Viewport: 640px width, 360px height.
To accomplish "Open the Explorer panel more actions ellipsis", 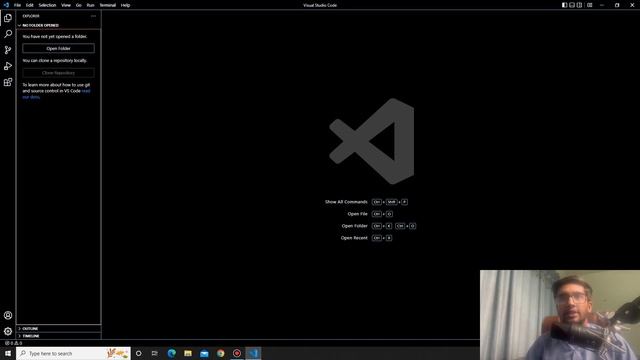I will (93, 16).
